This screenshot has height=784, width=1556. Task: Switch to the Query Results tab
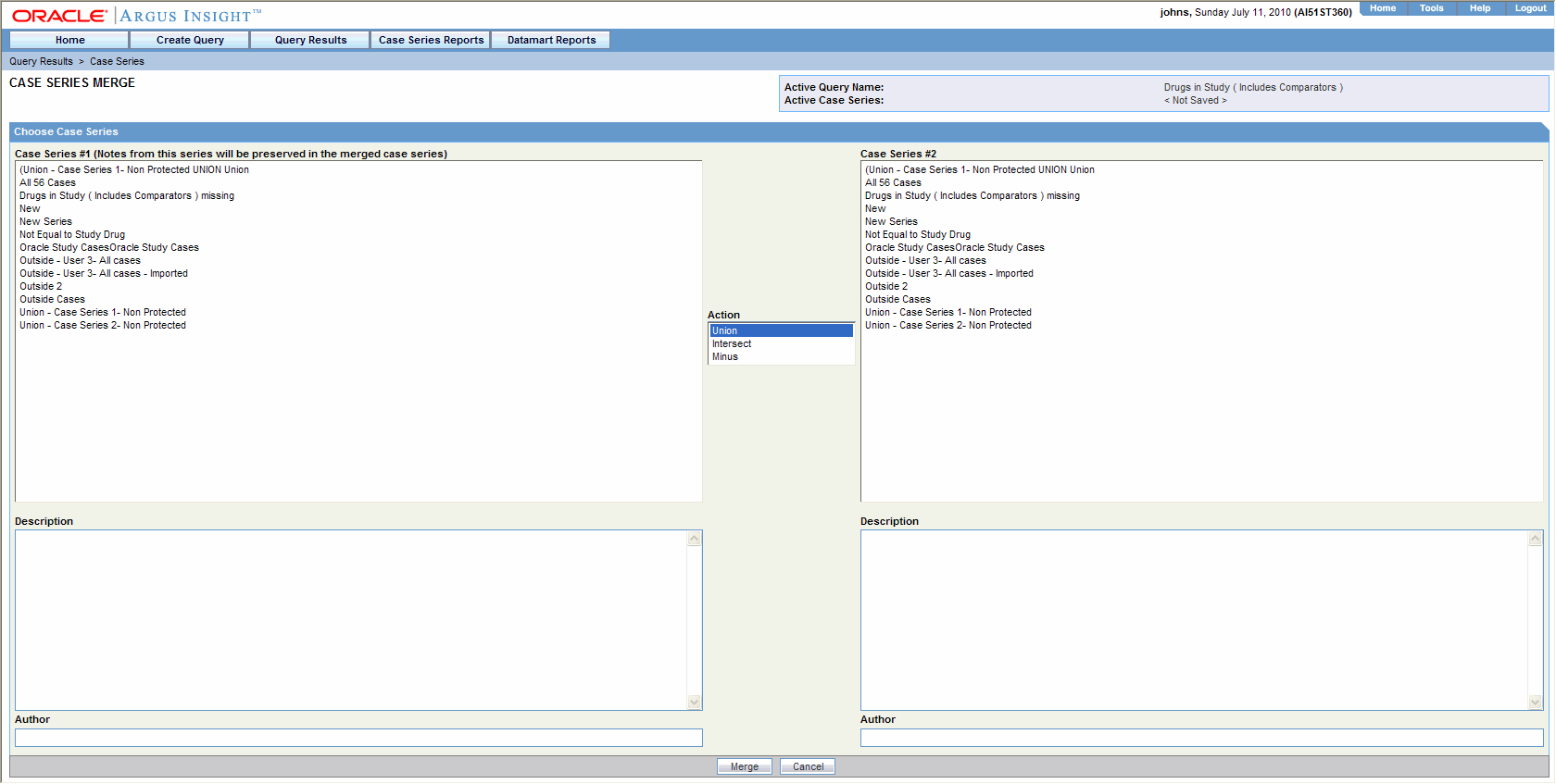pyautogui.click(x=310, y=40)
